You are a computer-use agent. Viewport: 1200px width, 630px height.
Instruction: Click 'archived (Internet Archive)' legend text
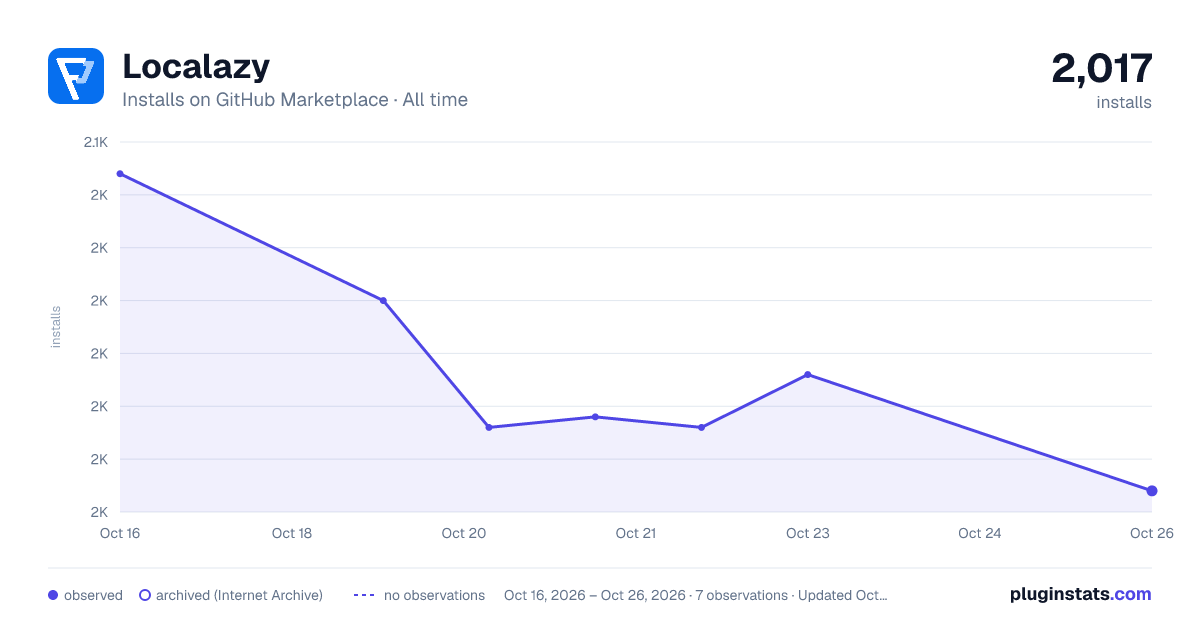tap(239, 595)
